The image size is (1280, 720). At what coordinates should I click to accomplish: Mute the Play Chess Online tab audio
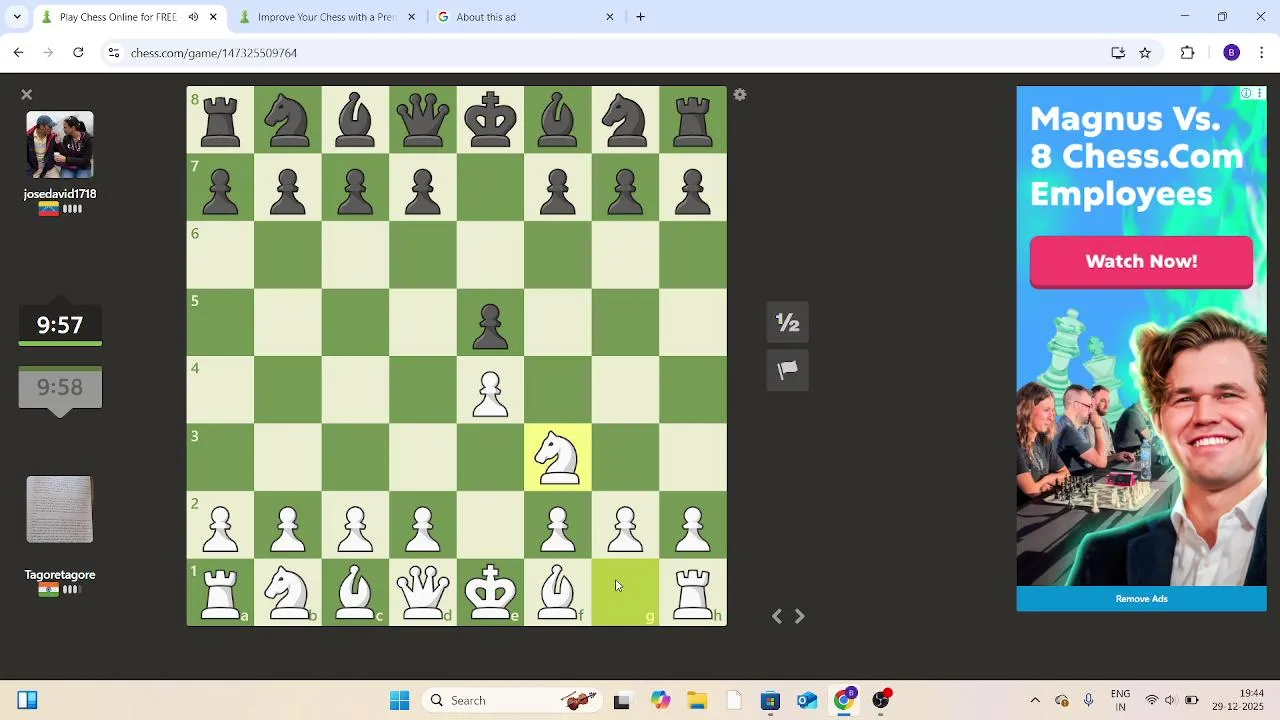tap(193, 17)
